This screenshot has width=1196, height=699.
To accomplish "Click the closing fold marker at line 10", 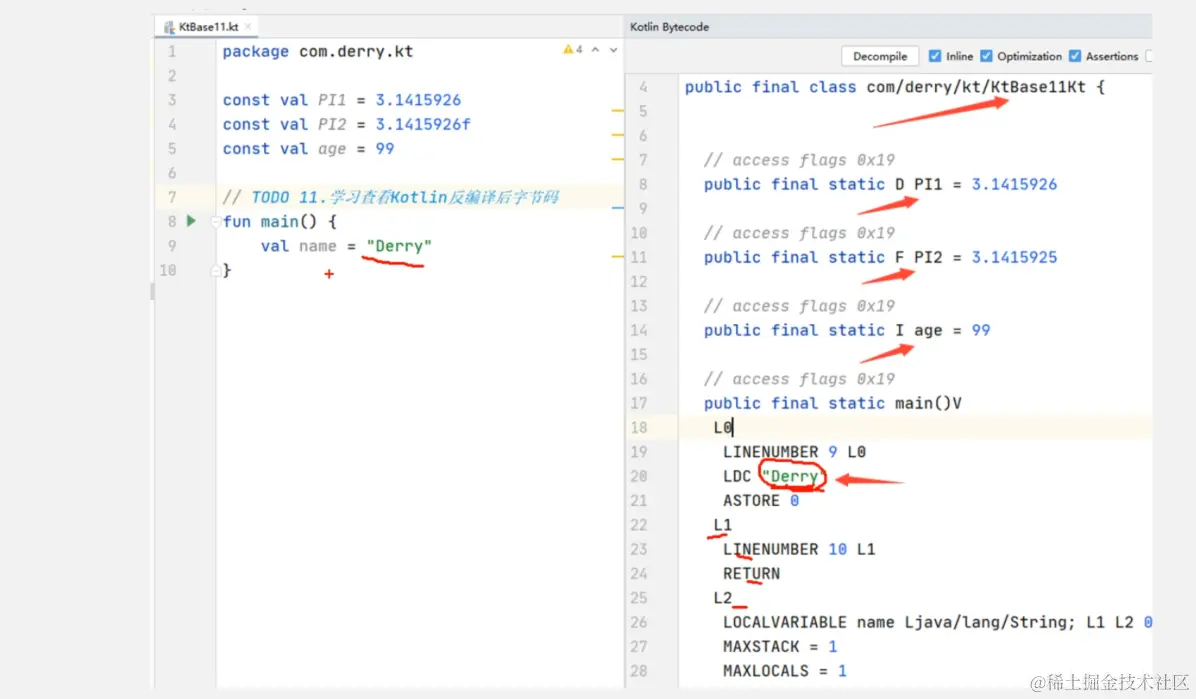I will pos(216,270).
